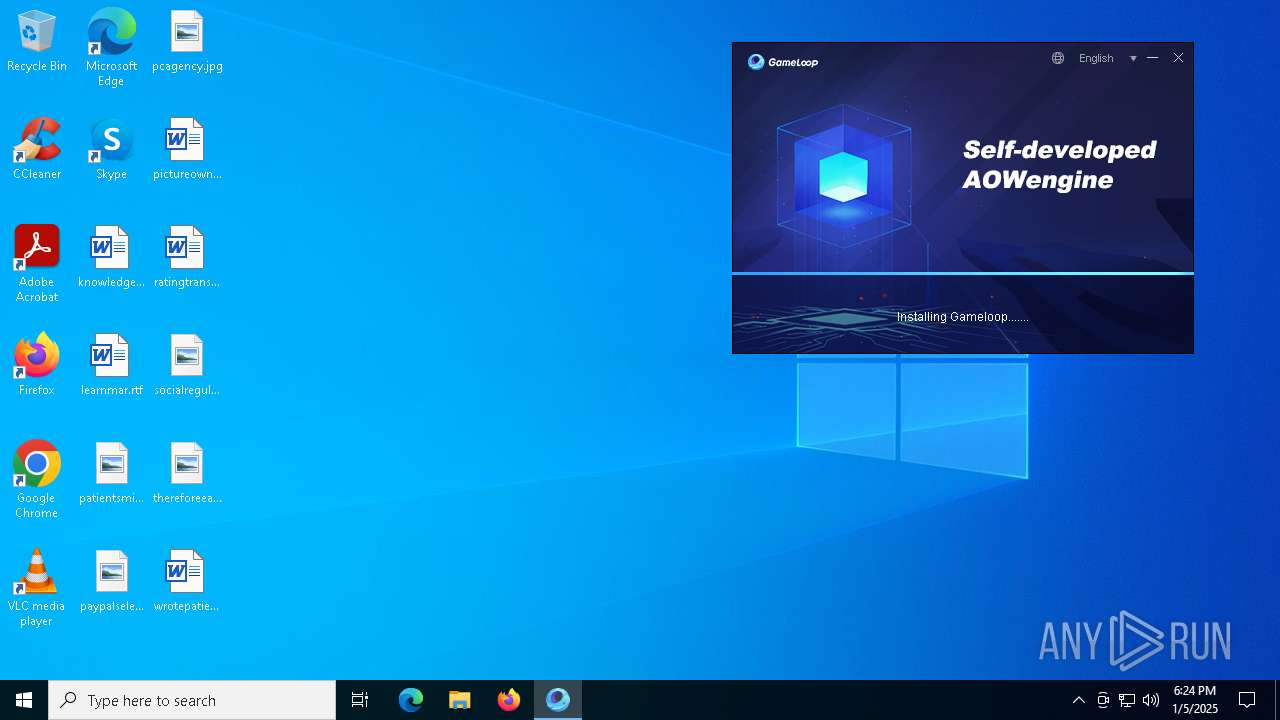This screenshot has height=720, width=1280.
Task: Select the patientsmi image file icon
Action: click(111, 474)
